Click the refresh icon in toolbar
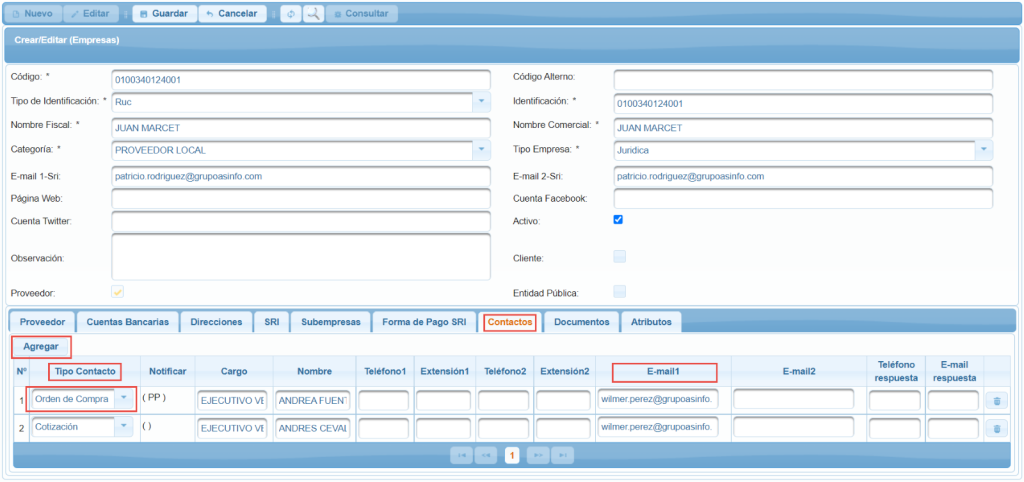Screen dimensions: 1024x482 click(x=291, y=14)
